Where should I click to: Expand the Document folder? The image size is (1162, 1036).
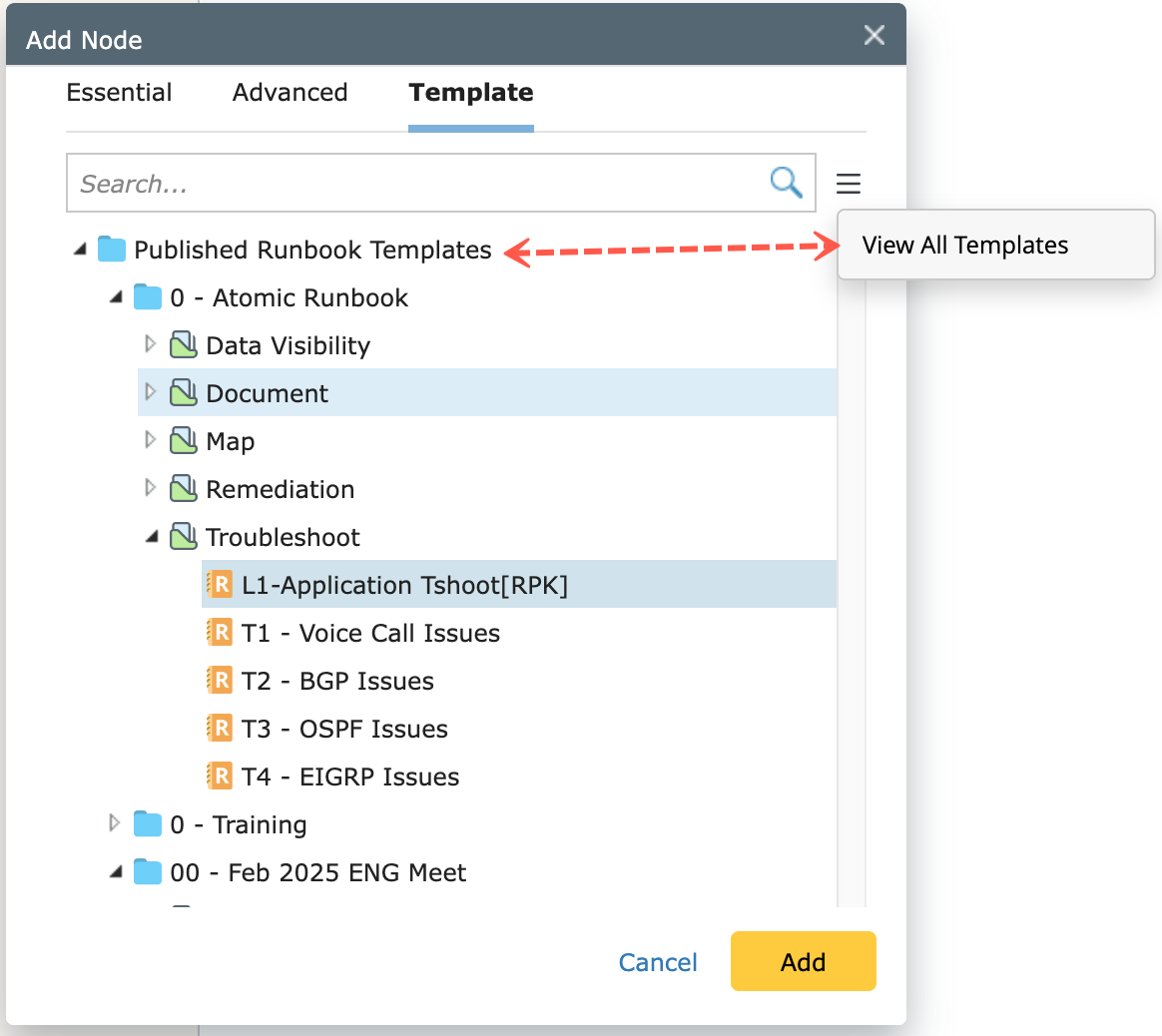(x=151, y=392)
